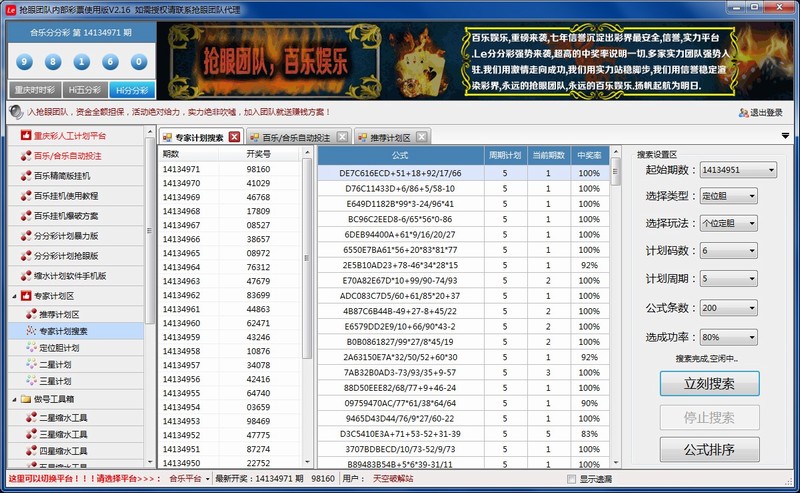Open 二星缩水工具 in the toolbox
The width and height of the screenshot is (800, 493).
64,417
